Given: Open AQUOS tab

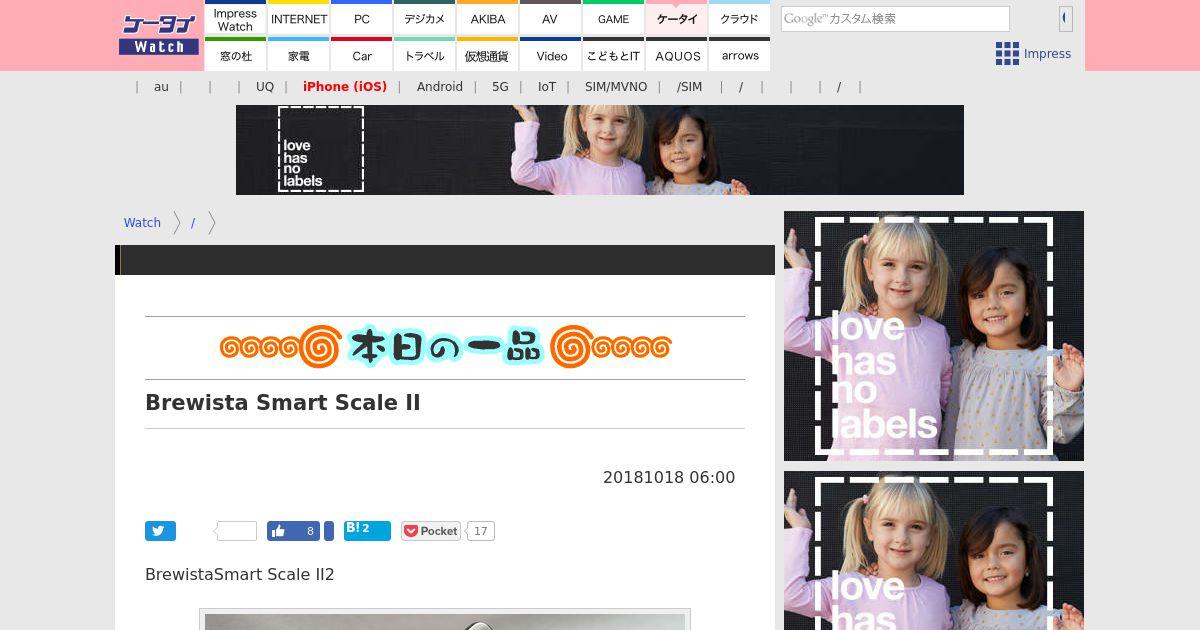Looking at the screenshot, I should pos(677,55).
